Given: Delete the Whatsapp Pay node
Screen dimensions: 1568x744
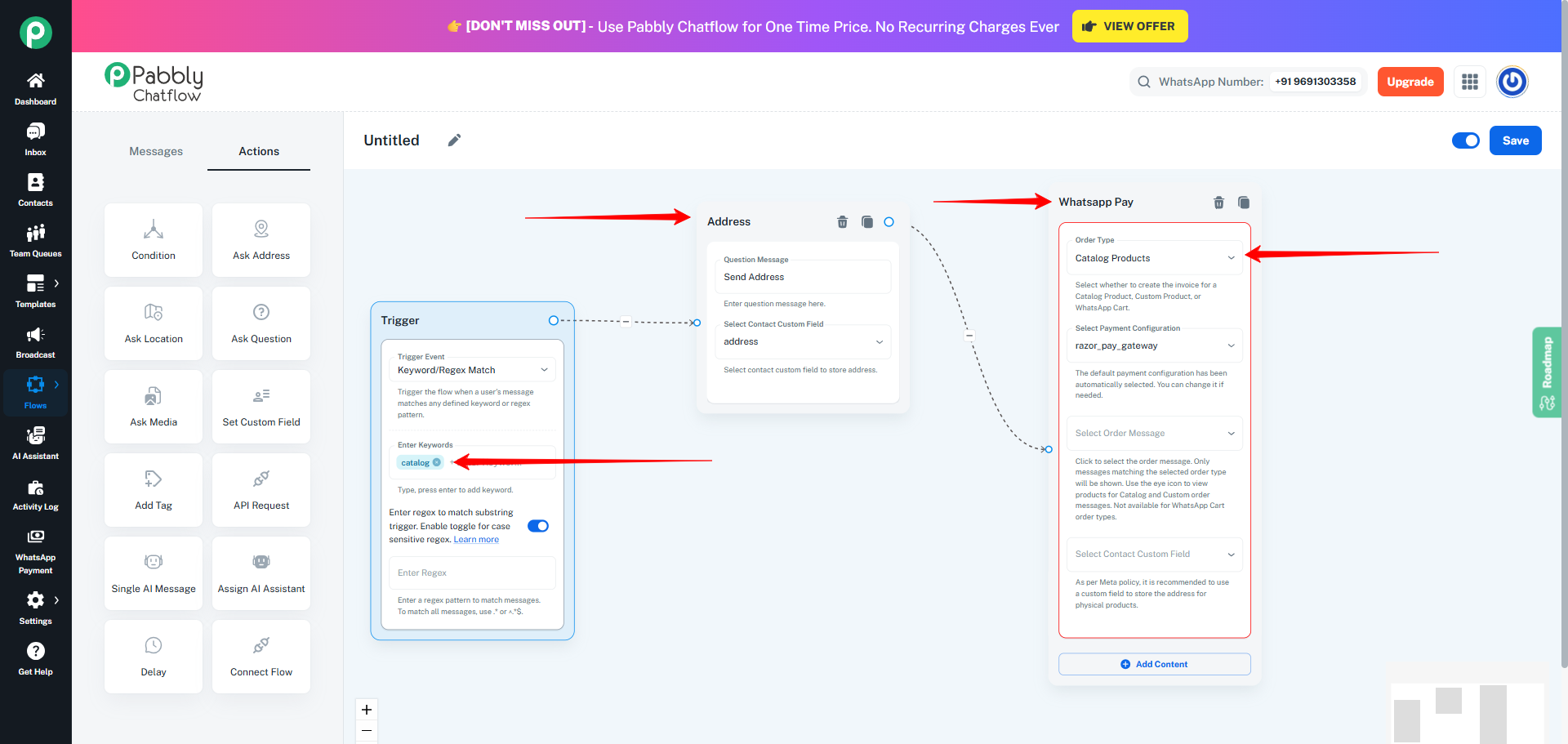Looking at the screenshot, I should pyautogui.click(x=1218, y=203).
